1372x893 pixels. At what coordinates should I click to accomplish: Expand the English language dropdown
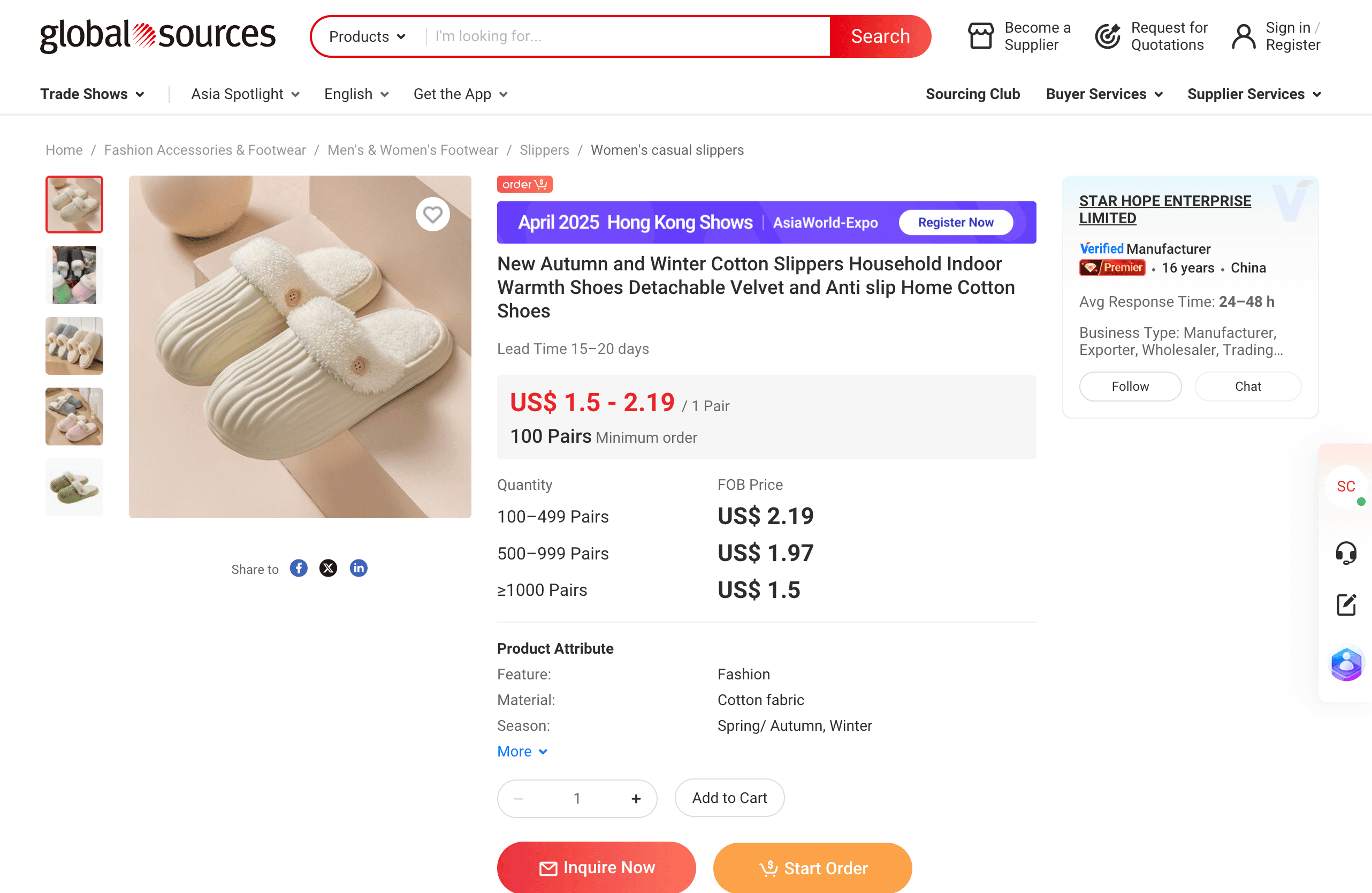pyautogui.click(x=356, y=94)
